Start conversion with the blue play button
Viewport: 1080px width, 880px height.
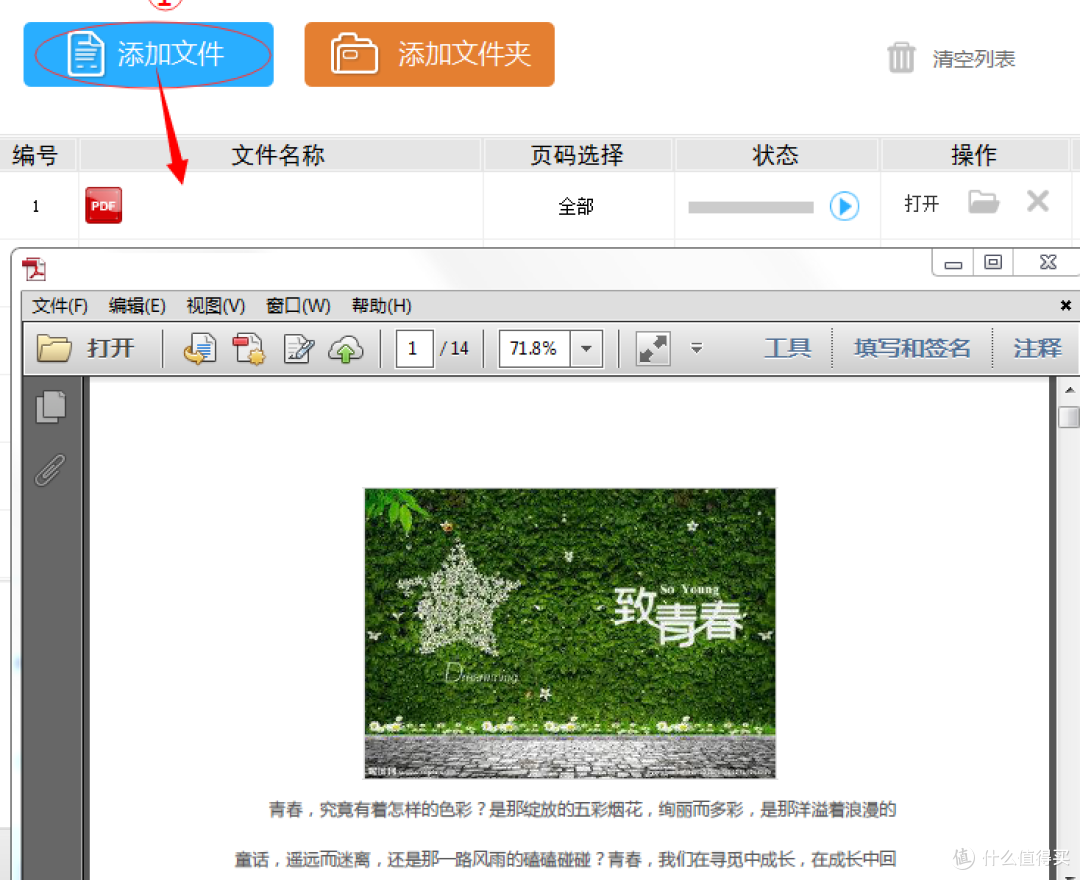click(x=844, y=206)
